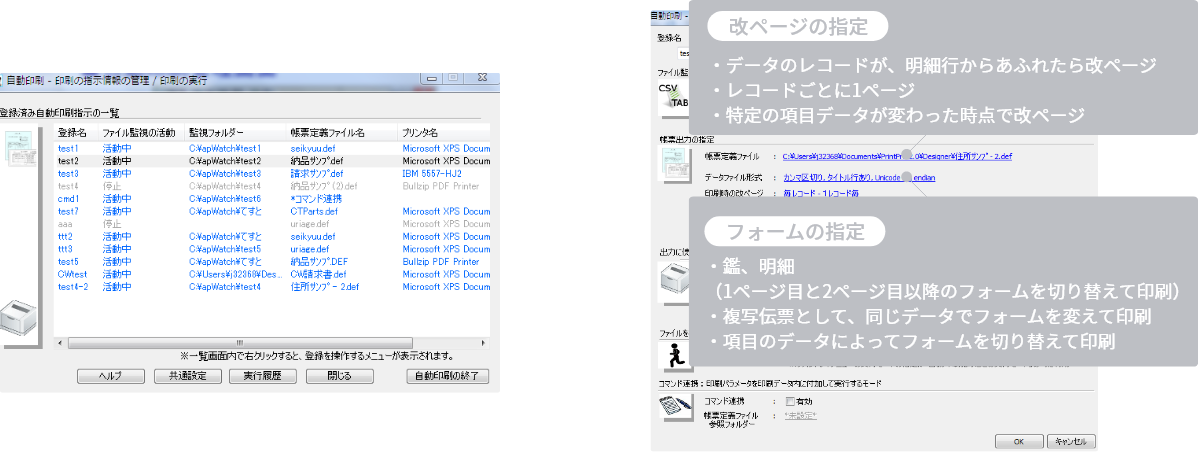Select the test2 row in the list
Image resolution: width=1198 pixels, height=452 pixels.
point(69,160)
